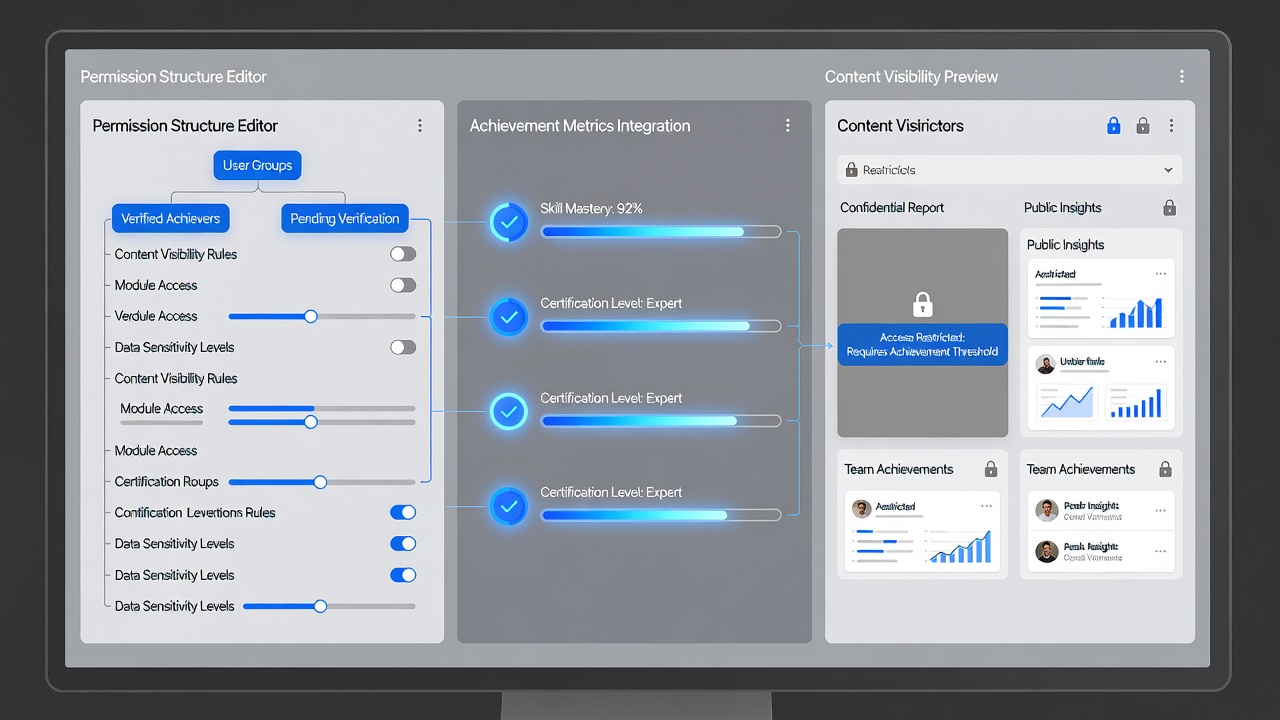1280x720 pixels.
Task: Click the "Content Visibility Preview" header text
Action: tap(911, 77)
